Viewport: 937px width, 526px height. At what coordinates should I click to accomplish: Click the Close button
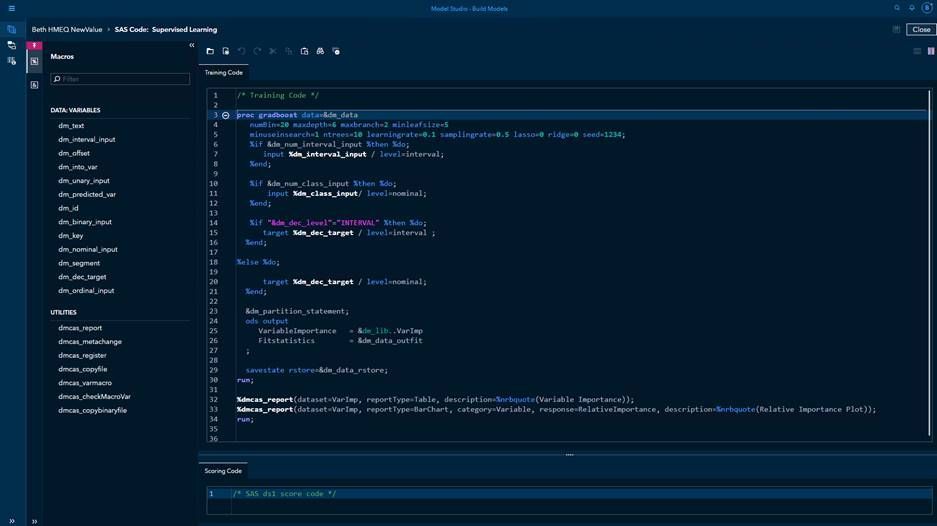pyautogui.click(x=920, y=30)
